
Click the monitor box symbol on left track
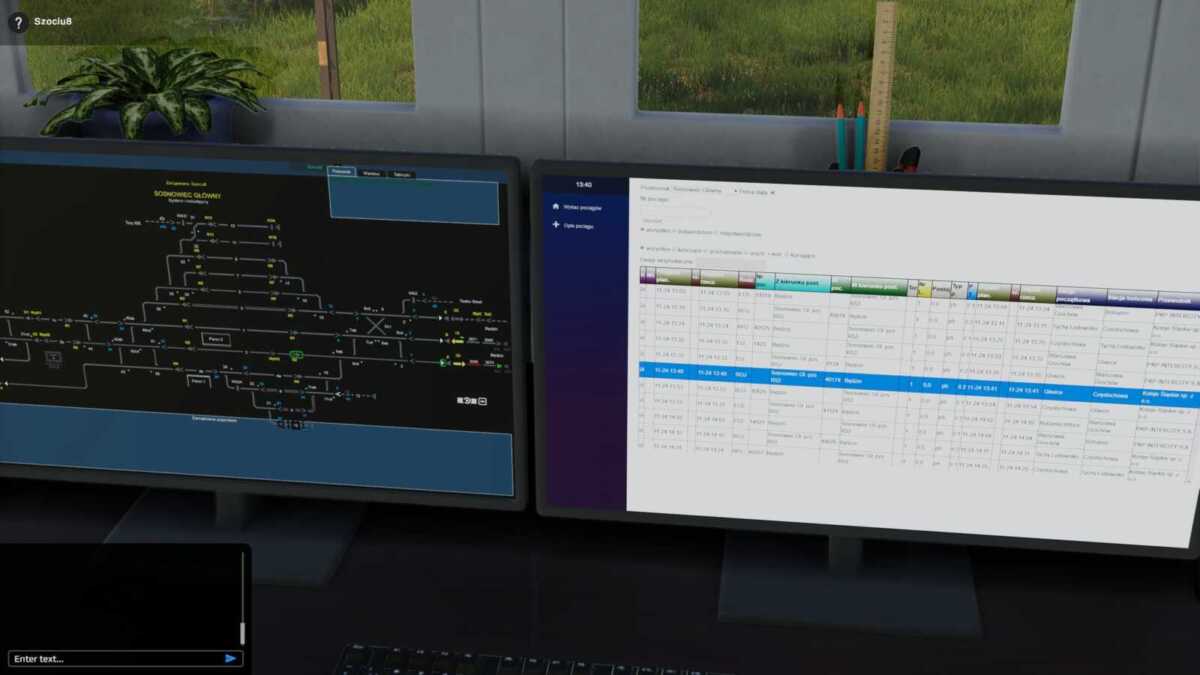(53, 357)
